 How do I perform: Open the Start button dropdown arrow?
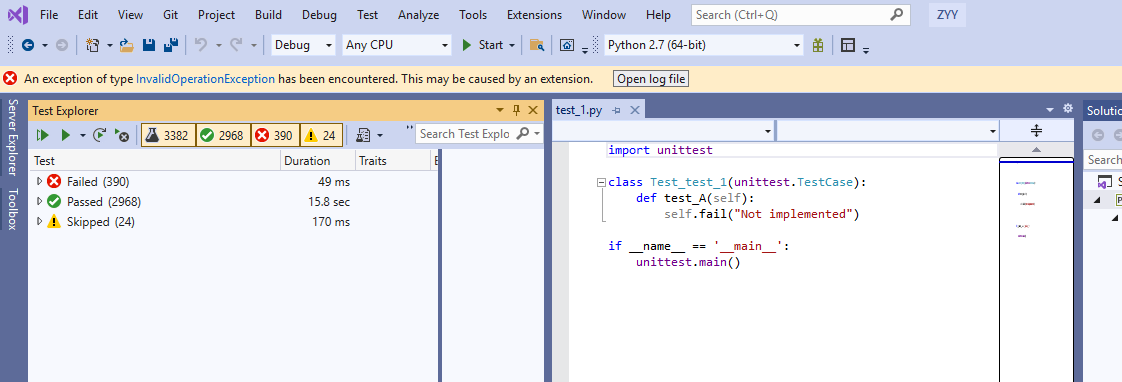(512, 45)
